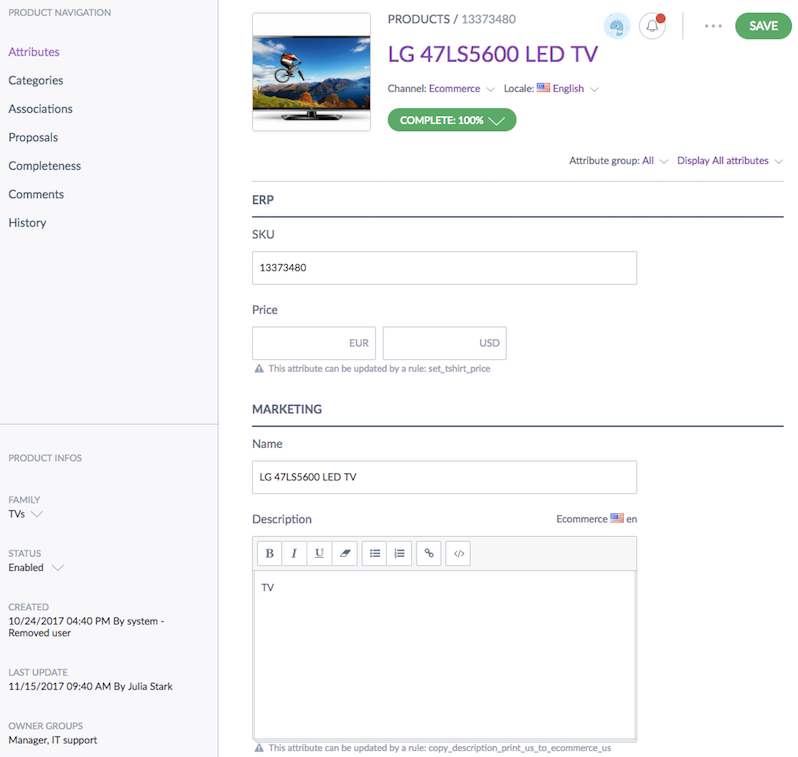Click the SKU input field

click(x=444, y=268)
